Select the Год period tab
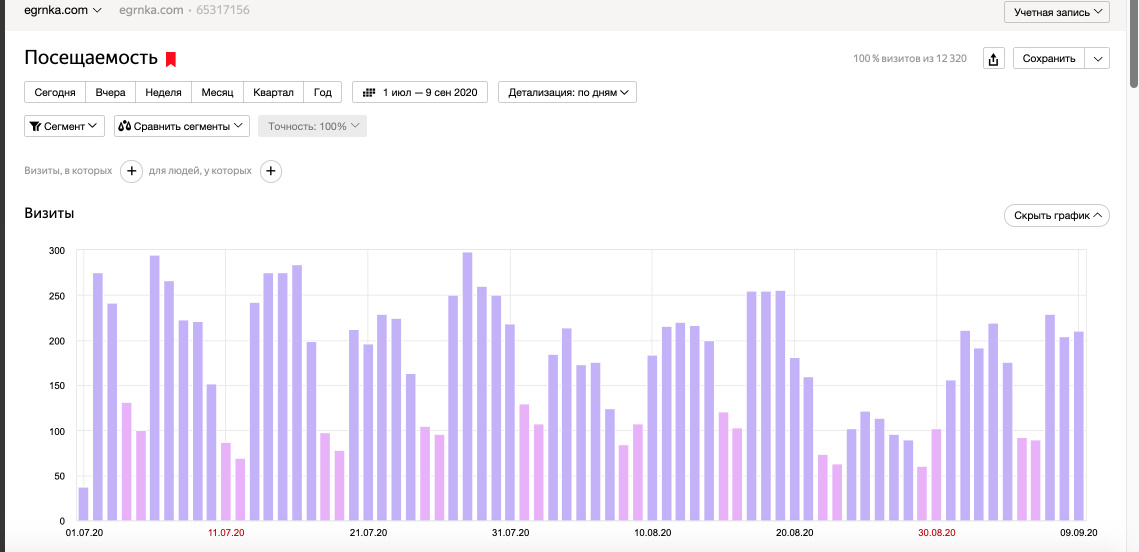Image resolution: width=1139 pixels, height=552 pixels. (x=322, y=92)
